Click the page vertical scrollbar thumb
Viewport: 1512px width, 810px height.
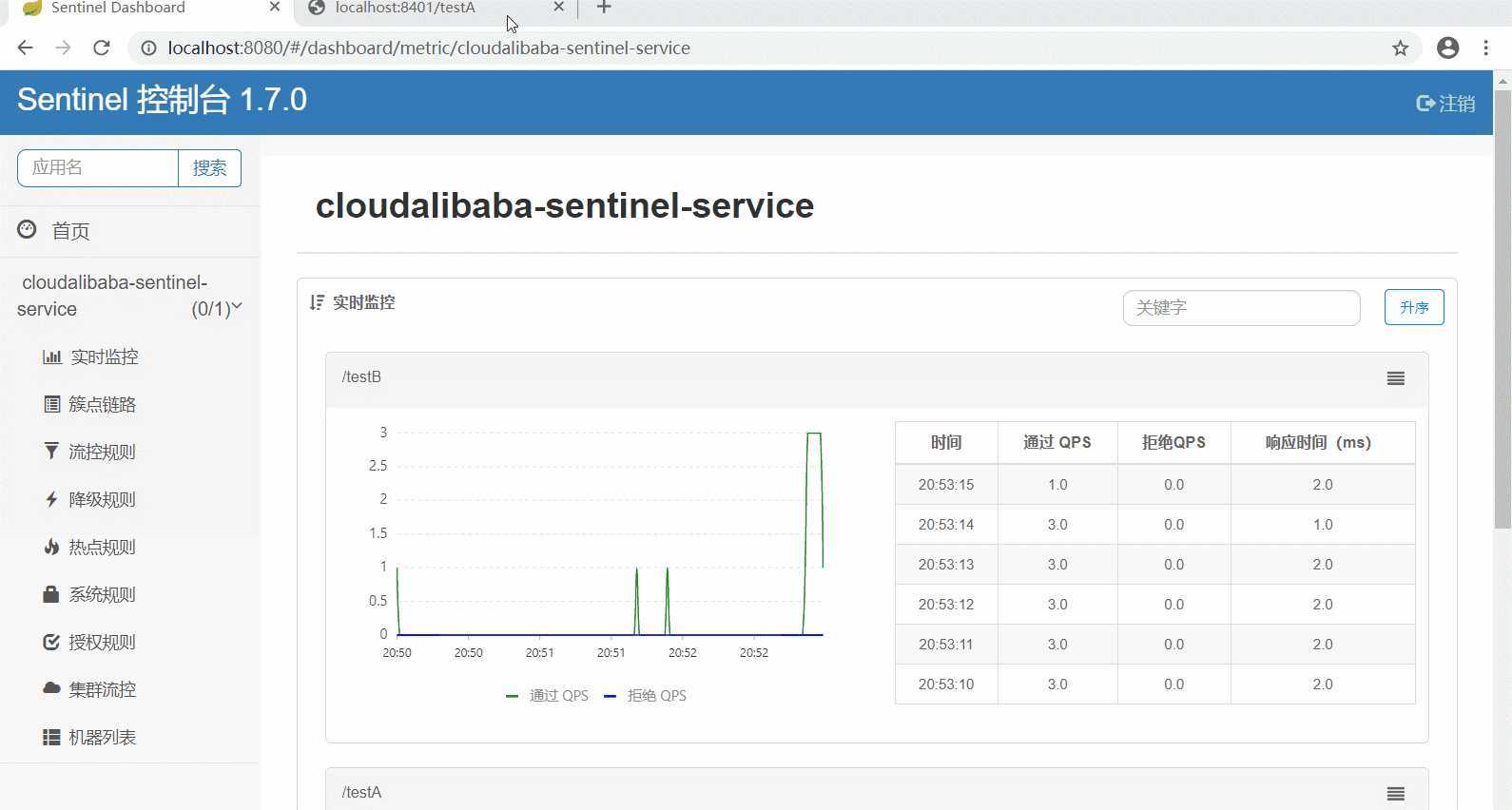pyautogui.click(x=1502, y=309)
